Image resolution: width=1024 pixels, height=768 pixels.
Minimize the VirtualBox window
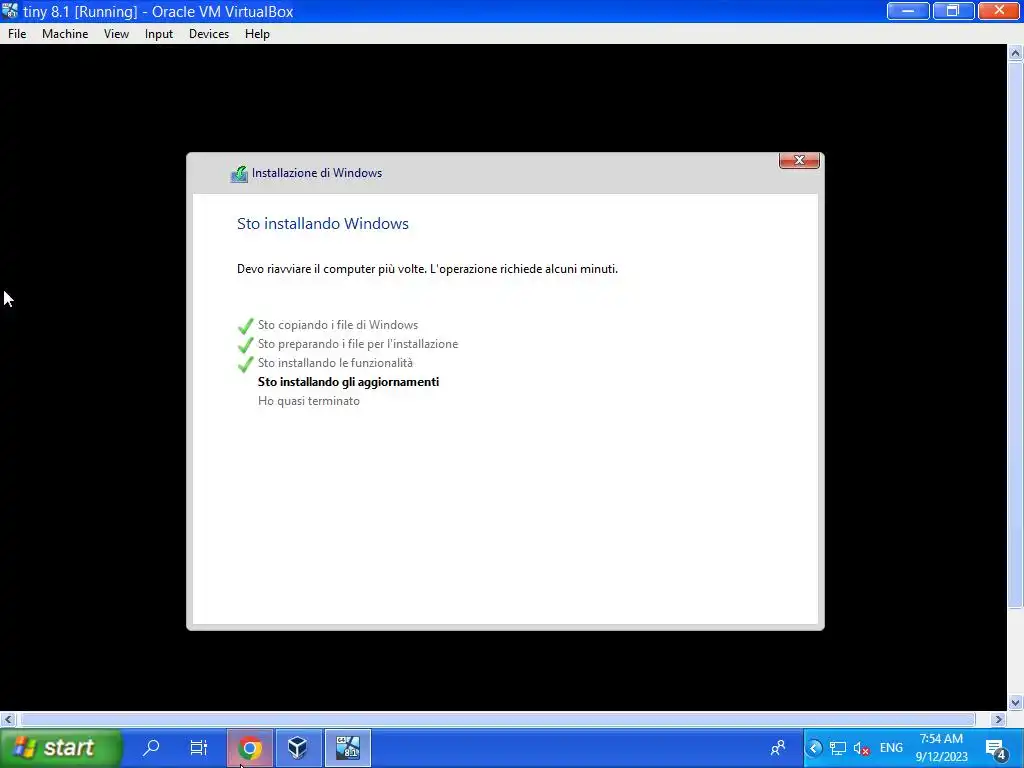pyautogui.click(x=908, y=11)
